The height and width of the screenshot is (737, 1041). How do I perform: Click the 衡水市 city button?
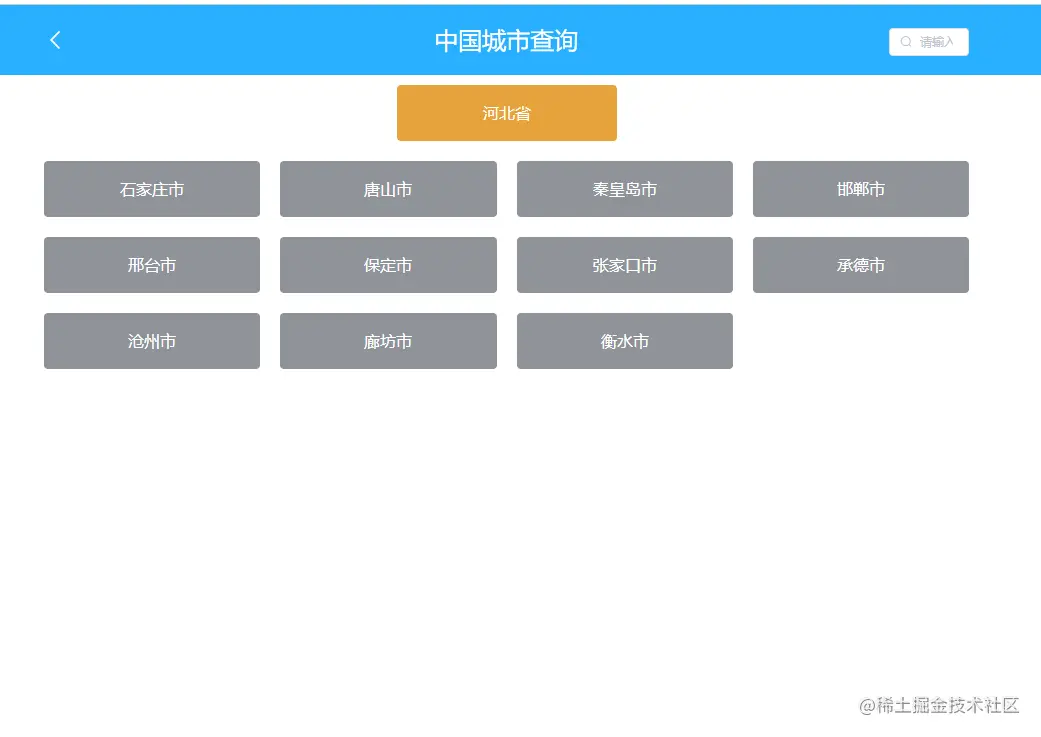click(625, 341)
